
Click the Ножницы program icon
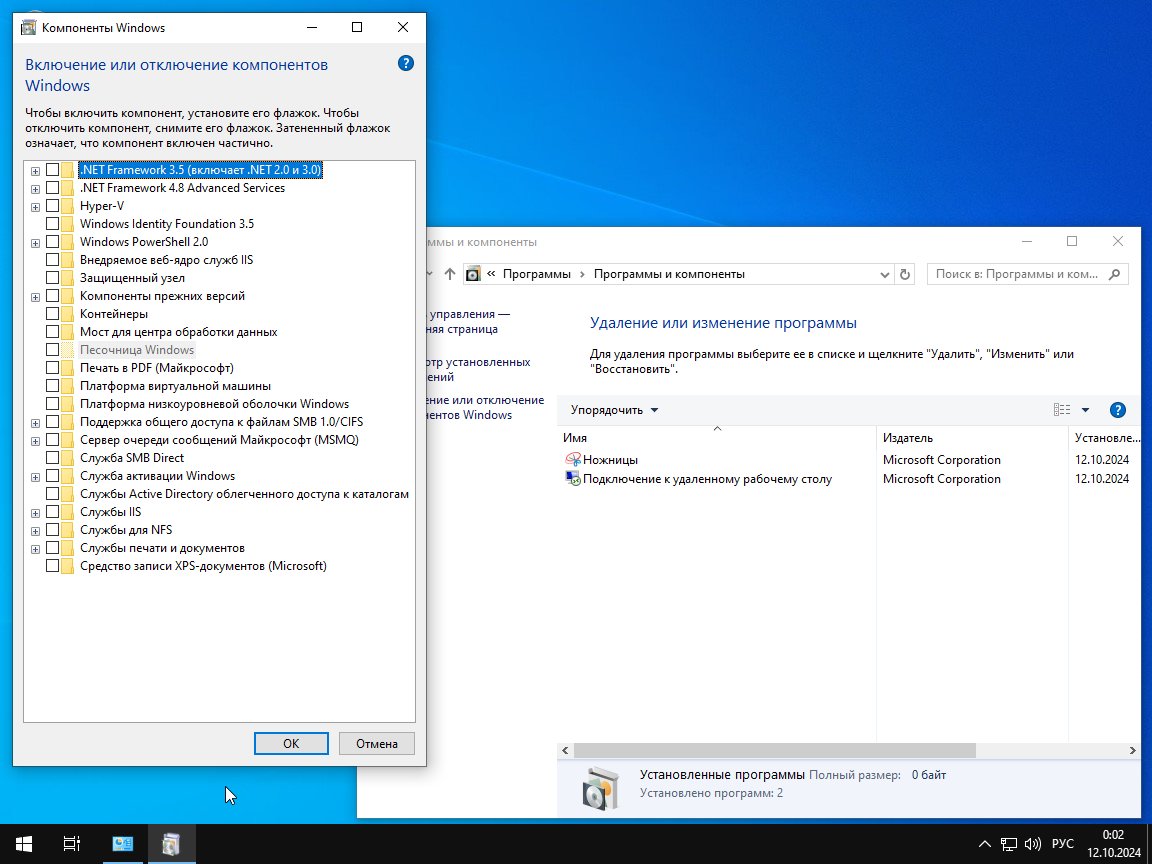572,460
